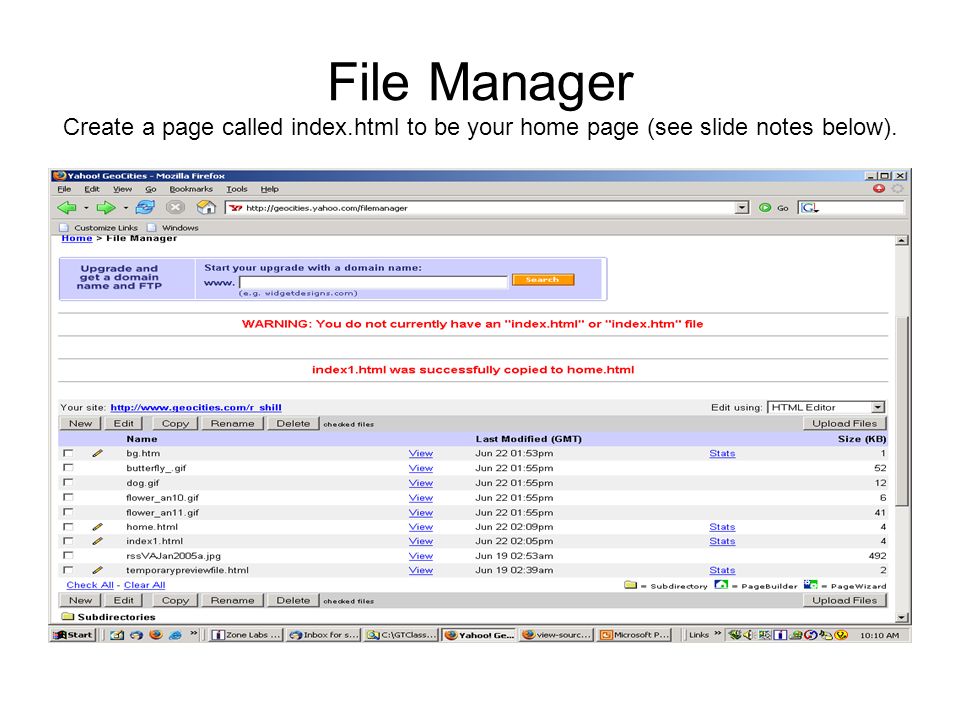Image resolution: width=960 pixels, height=720 pixels.
Task: Open the Edit using HTML Editor dropdown
Action: (x=878, y=407)
